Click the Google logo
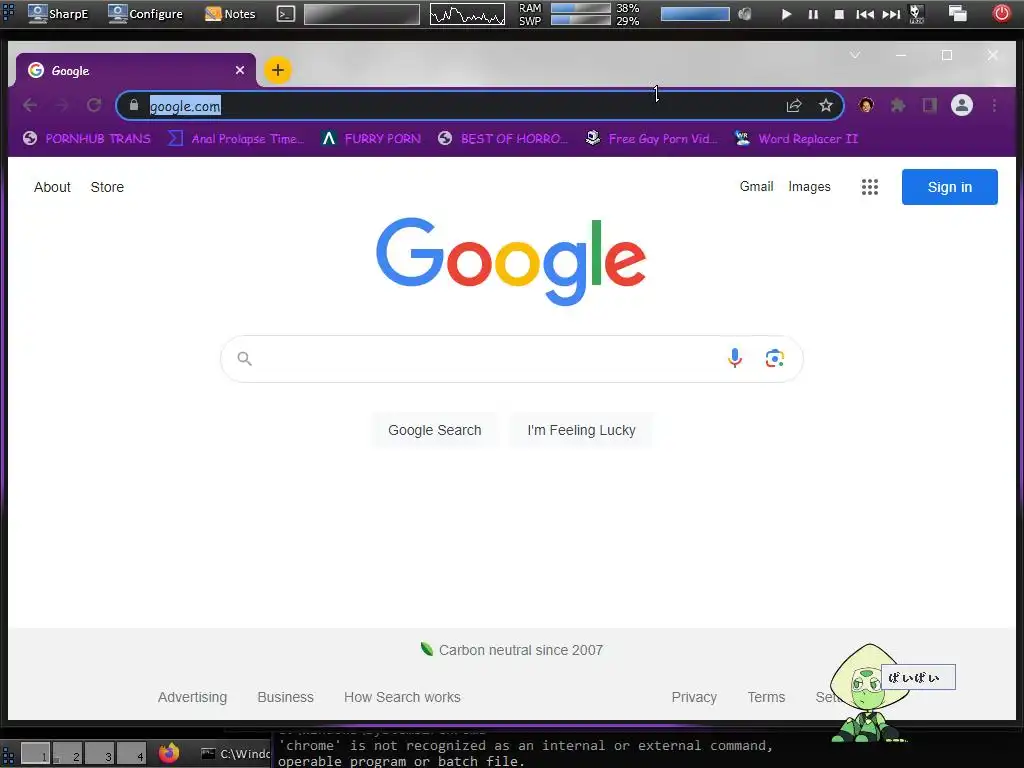The height and width of the screenshot is (768, 1024). [511, 261]
